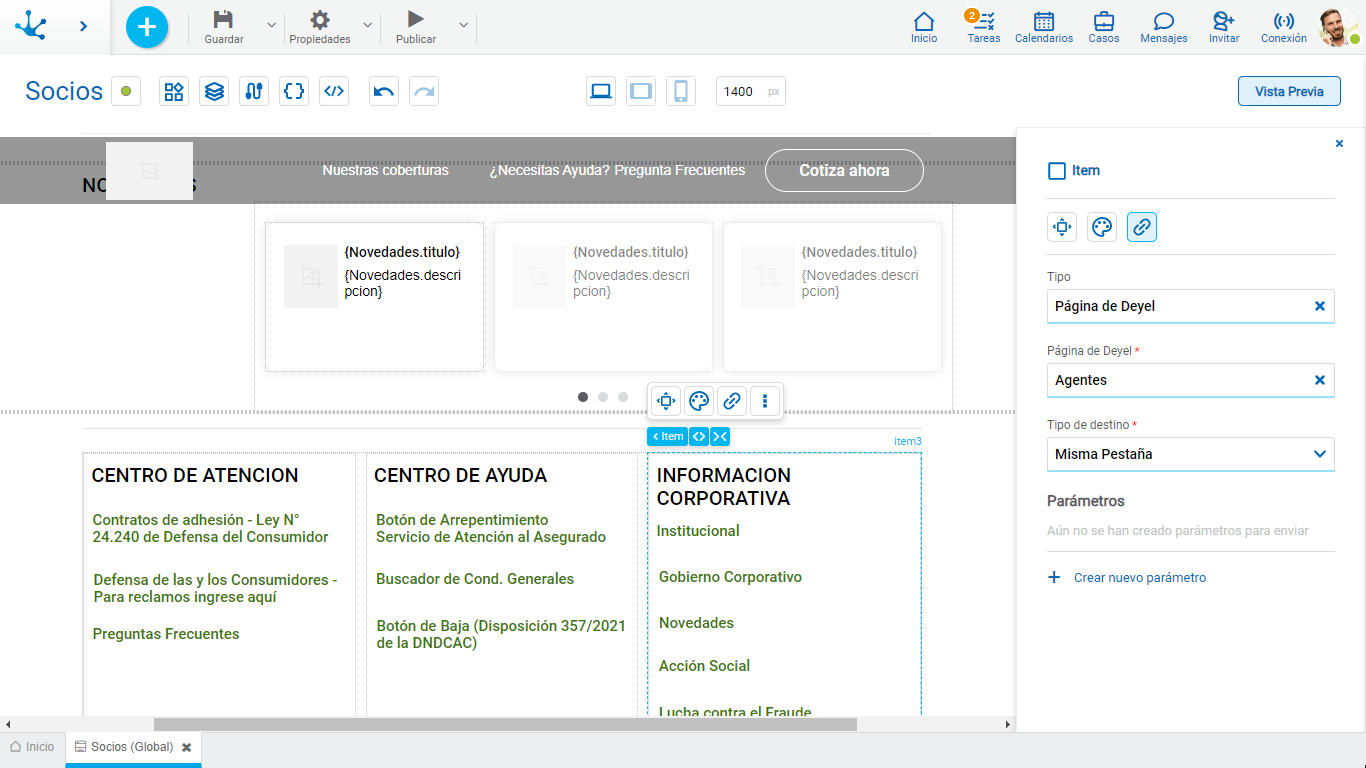The image size is (1366, 768).
Task: Close the Socios (Global) tab
Action: point(186,747)
